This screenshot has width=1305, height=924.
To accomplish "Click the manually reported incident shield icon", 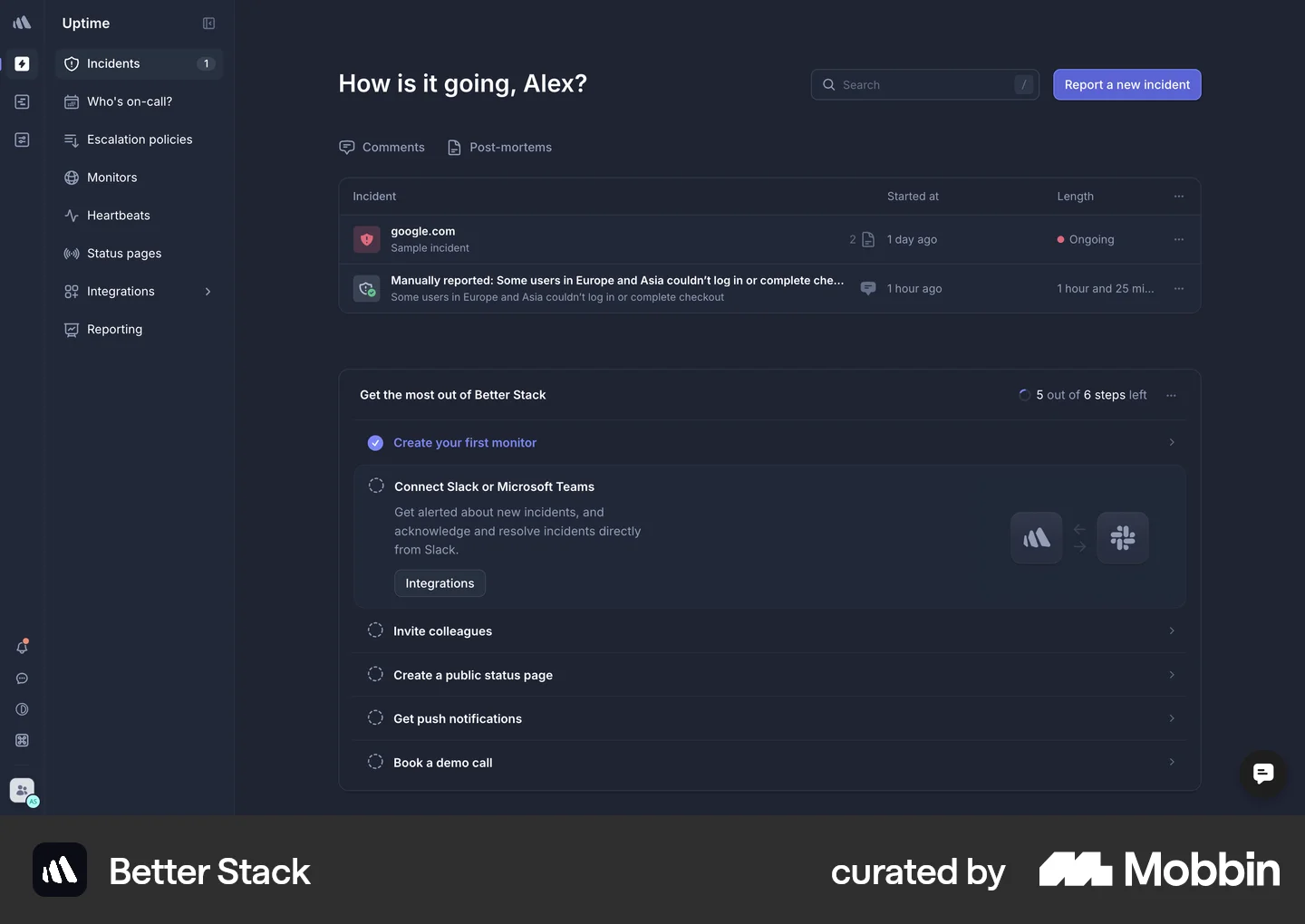I will point(366,288).
